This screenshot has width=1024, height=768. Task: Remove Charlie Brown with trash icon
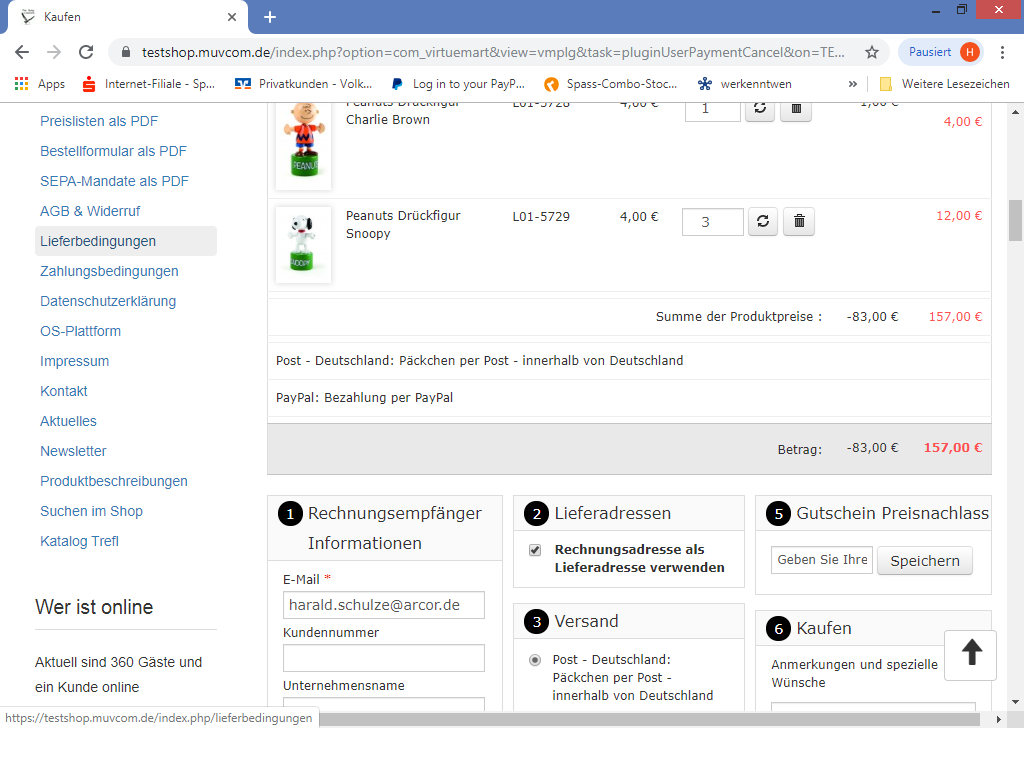point(796,108)
